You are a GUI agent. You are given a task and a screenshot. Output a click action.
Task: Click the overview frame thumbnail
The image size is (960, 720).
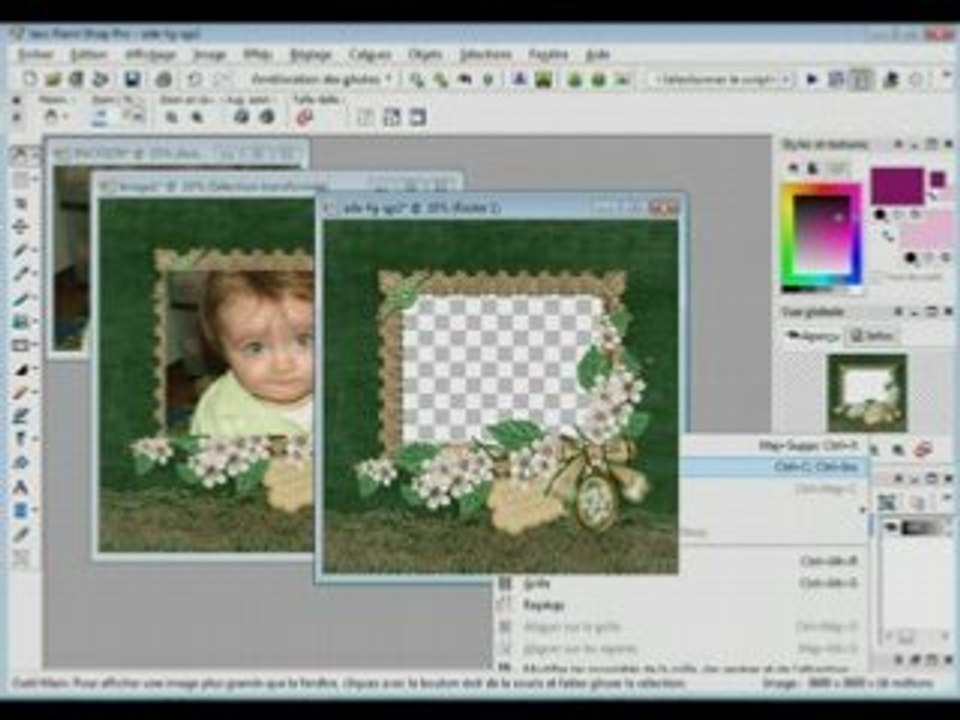[867, 392]
